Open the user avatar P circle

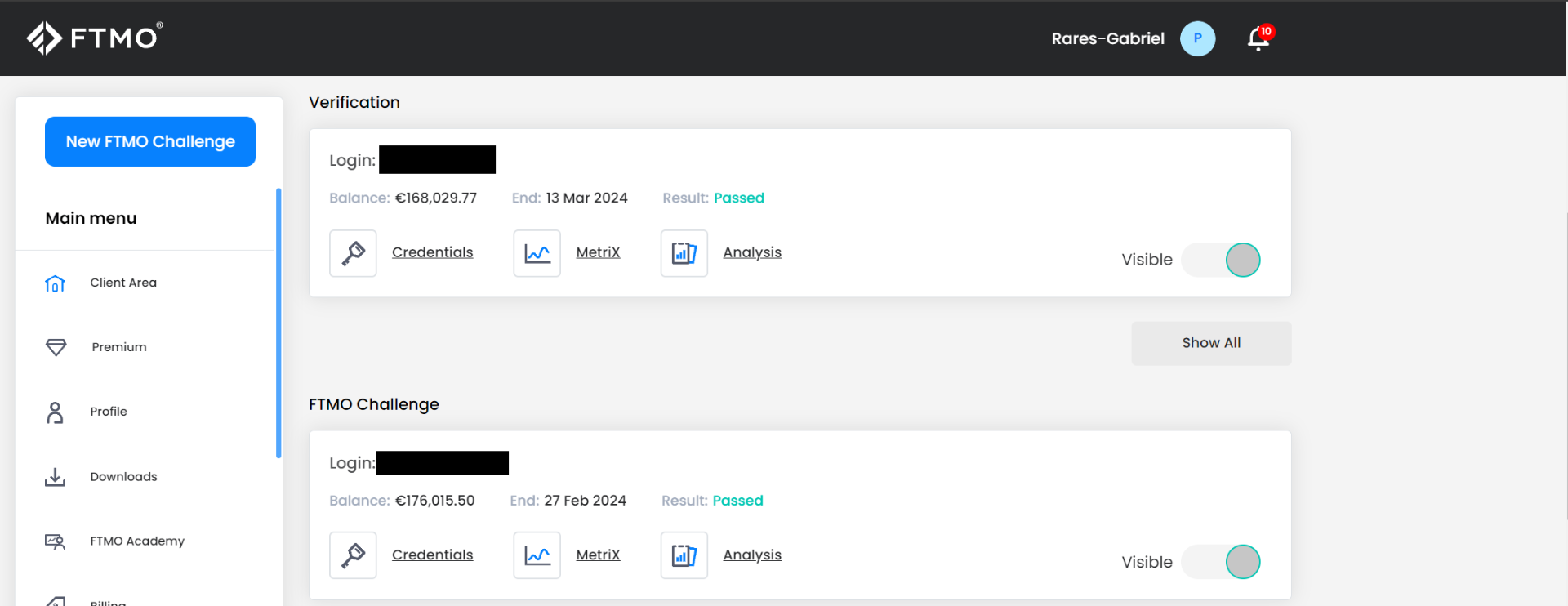click(x=1197, y=38)
